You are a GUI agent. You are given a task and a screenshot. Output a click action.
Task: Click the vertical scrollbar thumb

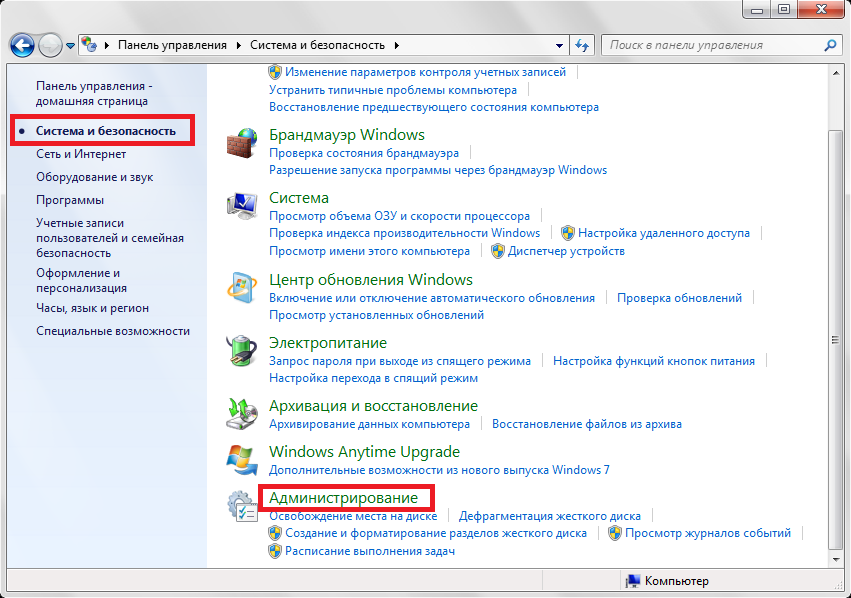tap(836, 340)
